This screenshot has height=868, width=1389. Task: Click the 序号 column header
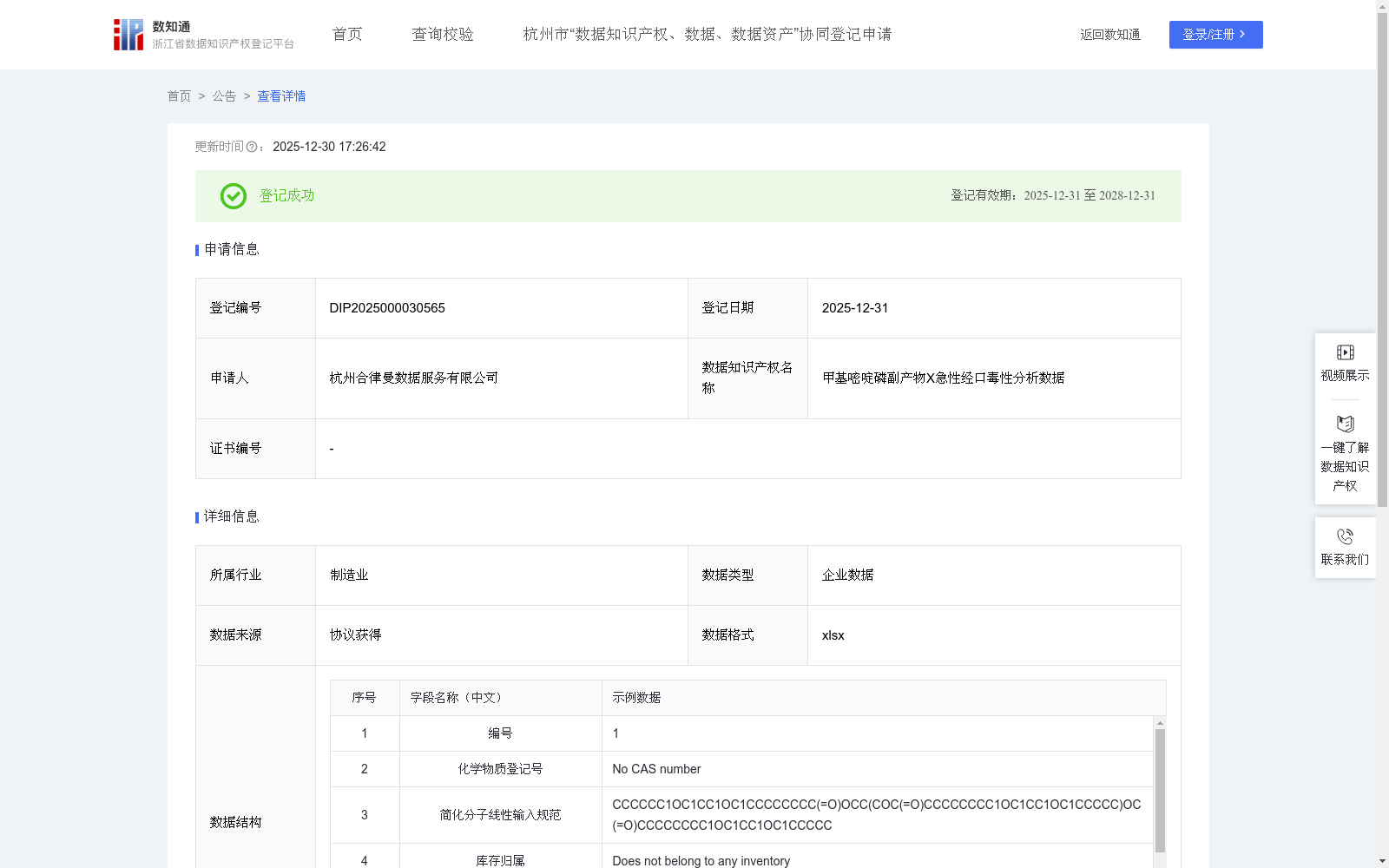click(365, 698)
